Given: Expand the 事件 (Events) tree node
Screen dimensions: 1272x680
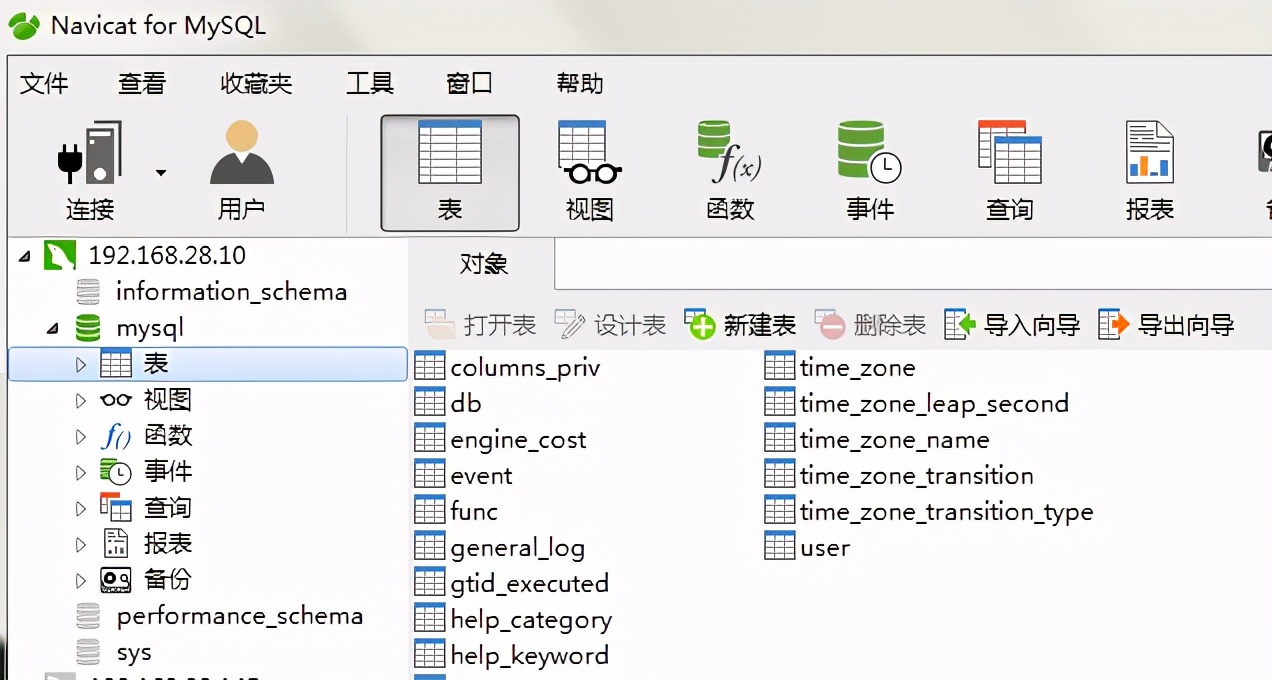Looking at the screenshot, I should click(x=81, y=473).
